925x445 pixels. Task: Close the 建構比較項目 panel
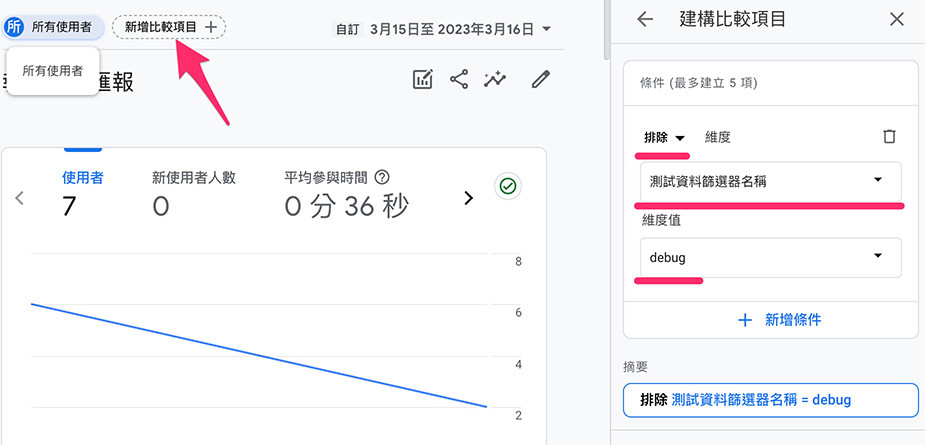(x=897, y=19)
